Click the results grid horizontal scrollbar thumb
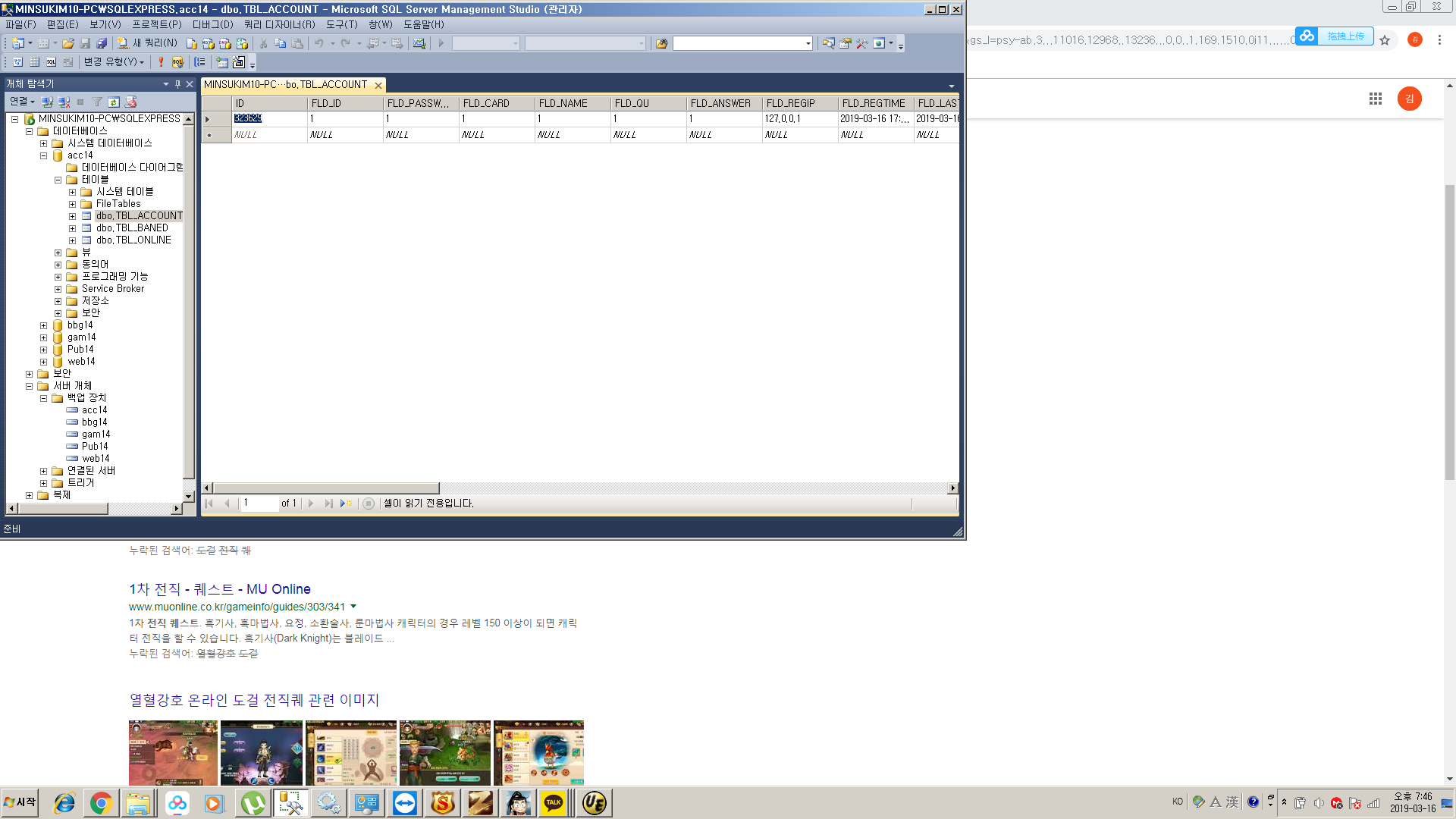Image resolution: width=1456 pixels, height=819 pixels. click(x=326, y=488)
